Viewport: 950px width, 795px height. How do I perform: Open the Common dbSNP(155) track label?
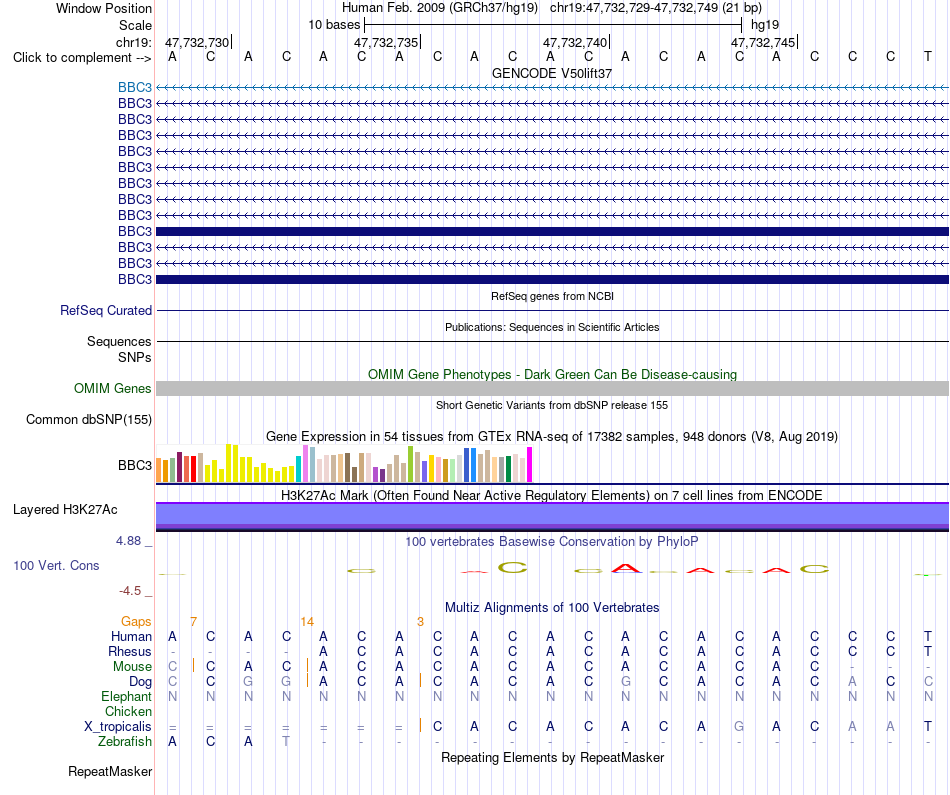pyautogui.click(x=88, y=419)
